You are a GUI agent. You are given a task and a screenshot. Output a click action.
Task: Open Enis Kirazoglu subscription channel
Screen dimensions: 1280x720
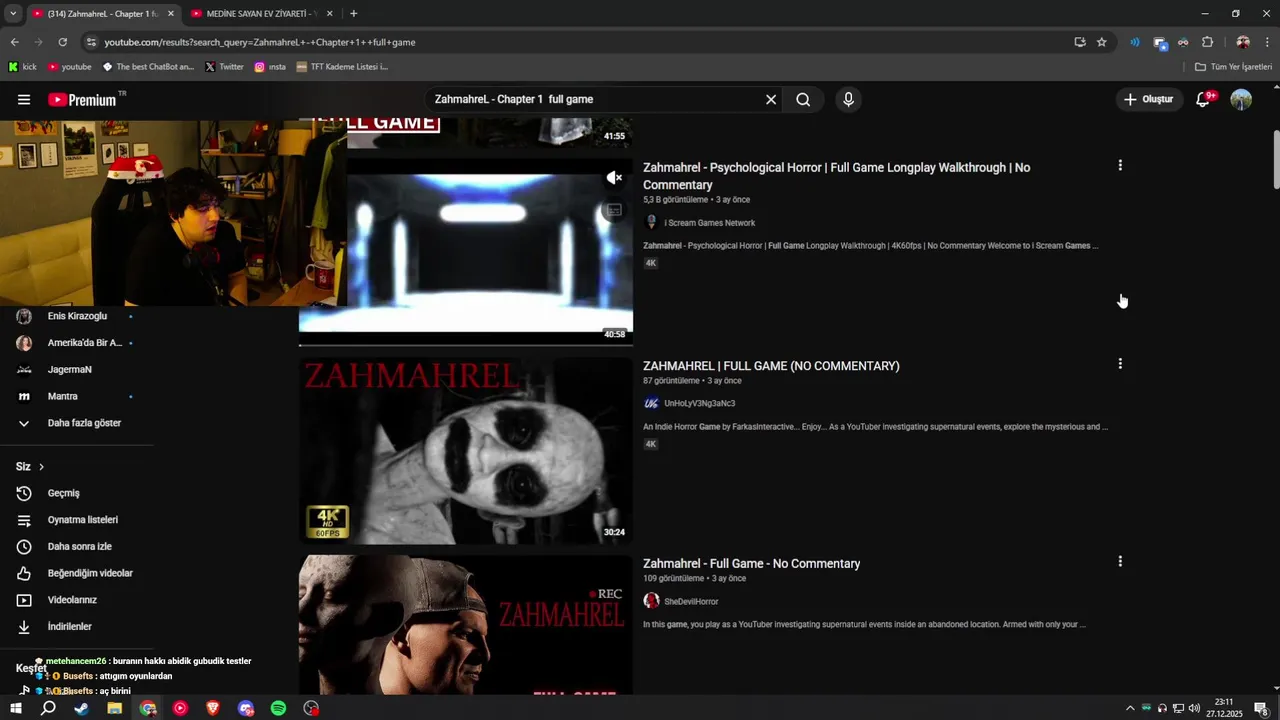point(77,316)
